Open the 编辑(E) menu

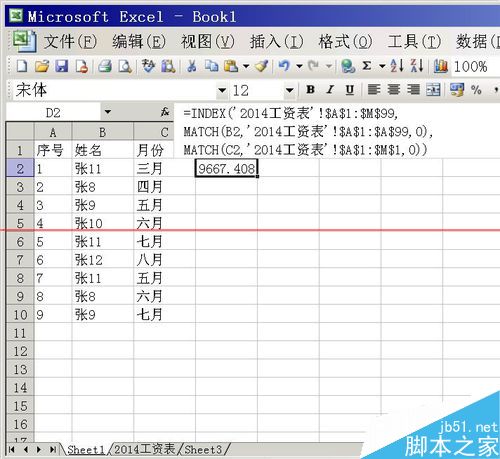[x=139, y=42]
